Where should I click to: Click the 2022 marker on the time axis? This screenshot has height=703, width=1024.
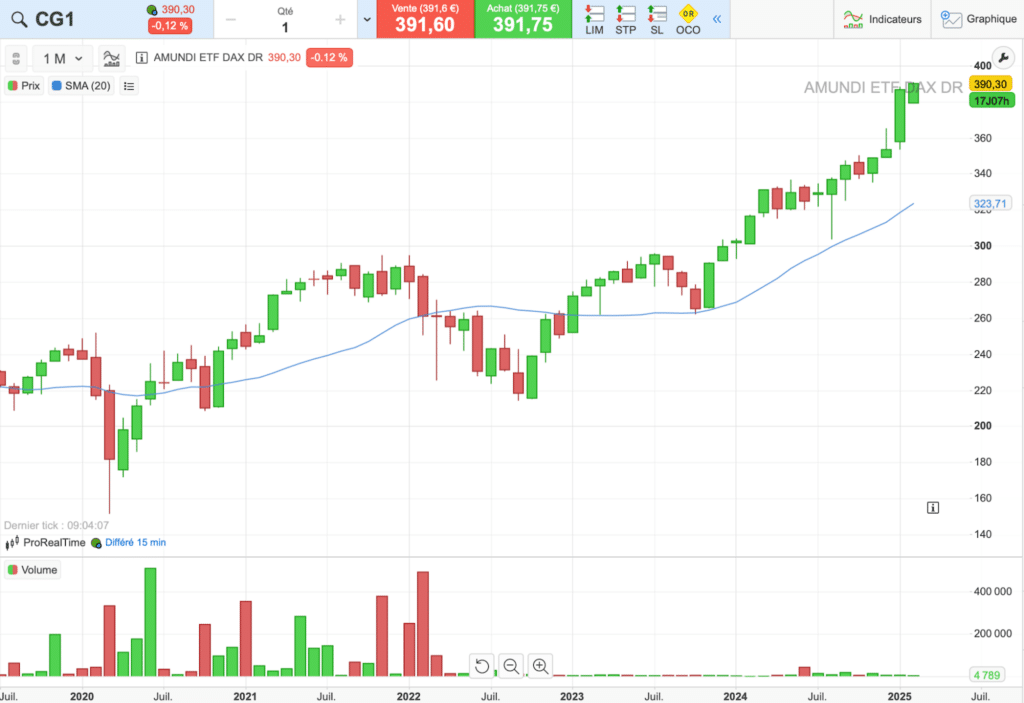pos(409,696)
